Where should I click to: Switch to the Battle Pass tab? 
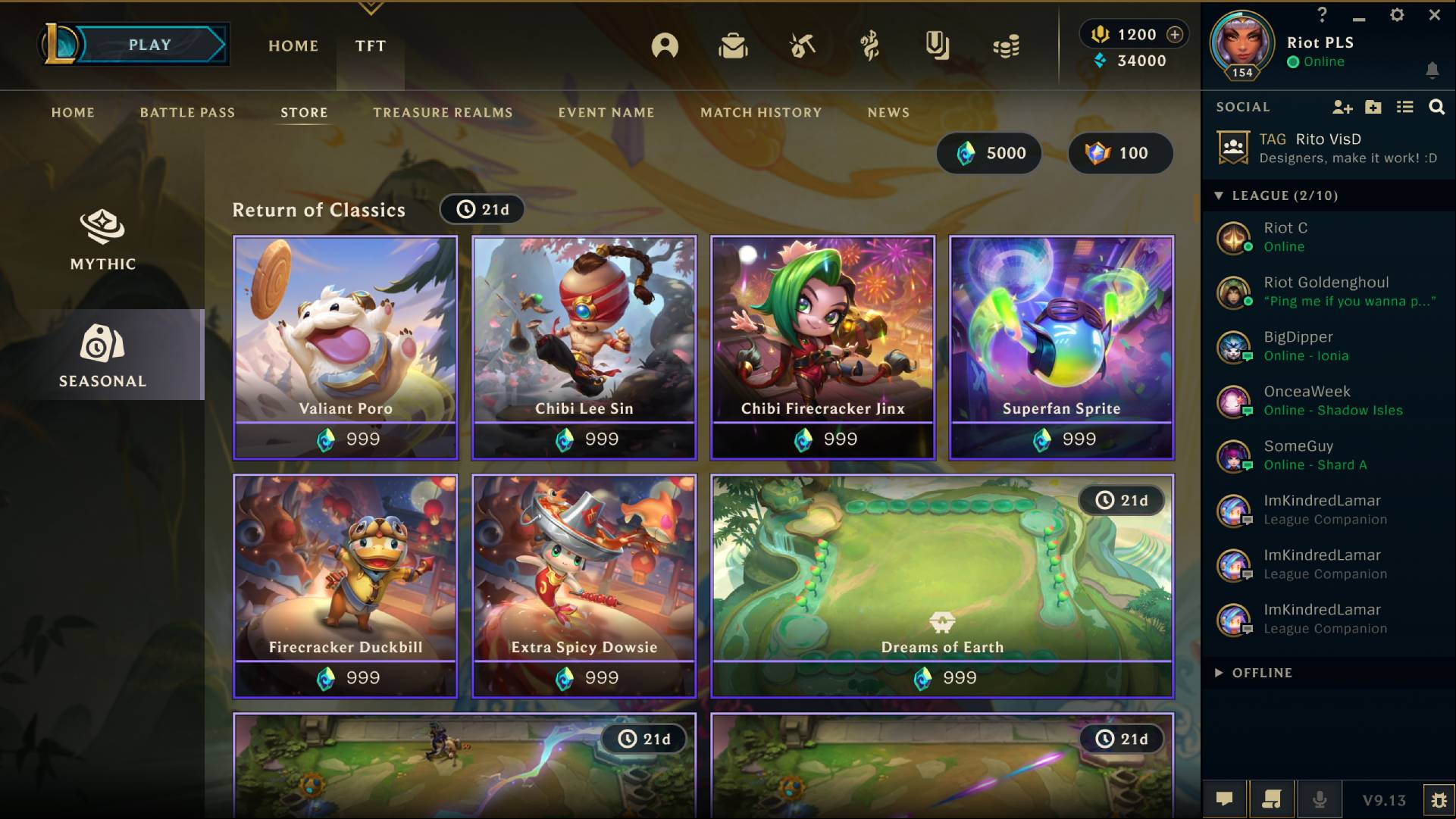187,112
